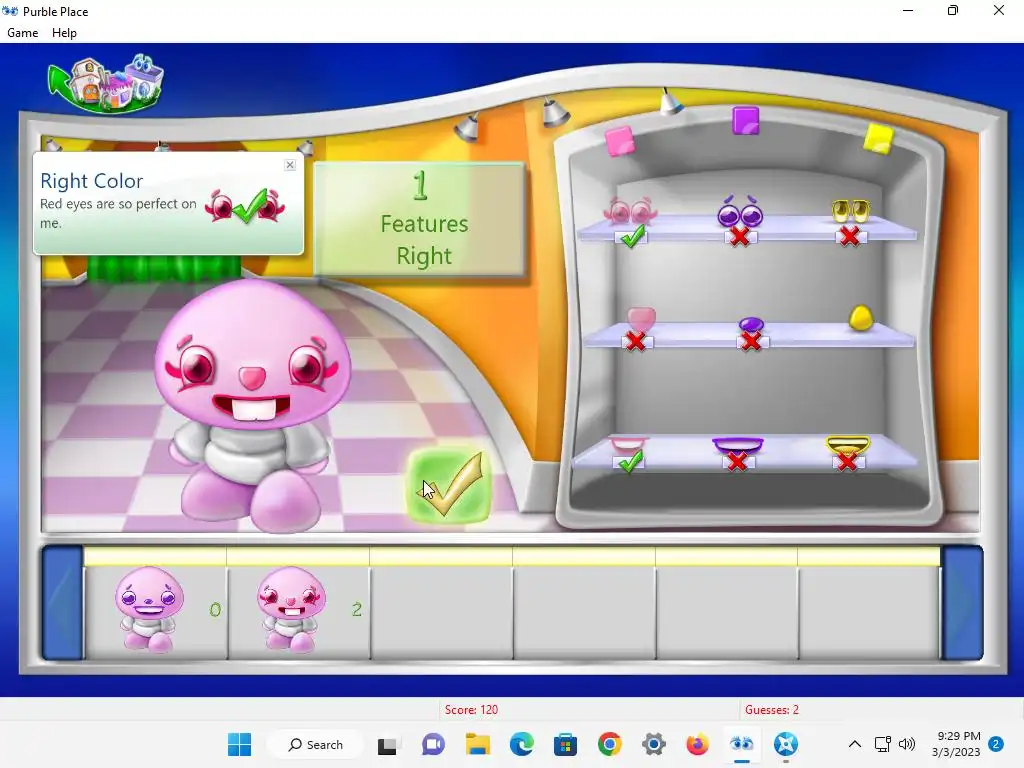Open network status in system tray
Image resolution: width=1024 pixels, height=768 pixels.
(882, 744)
